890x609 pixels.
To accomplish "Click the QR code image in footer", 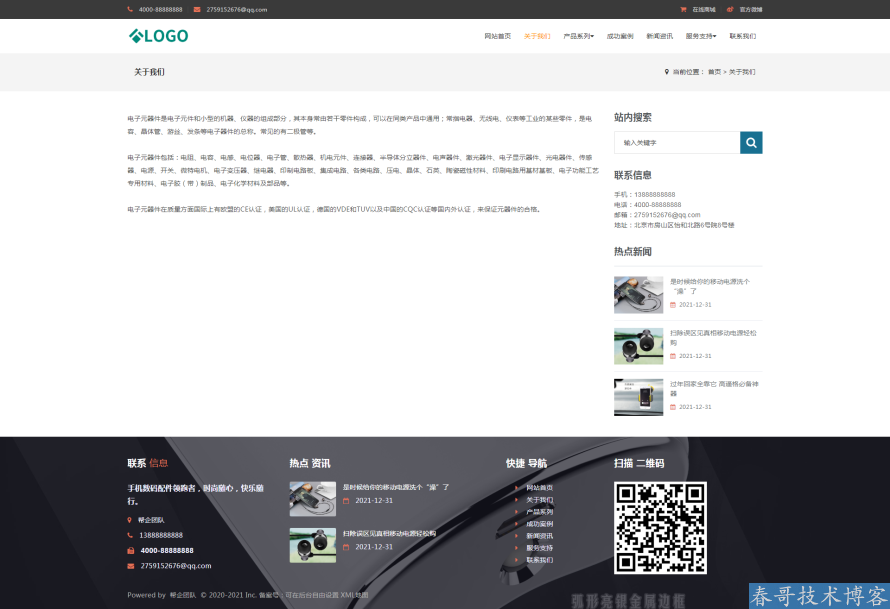I will point(660,528).
